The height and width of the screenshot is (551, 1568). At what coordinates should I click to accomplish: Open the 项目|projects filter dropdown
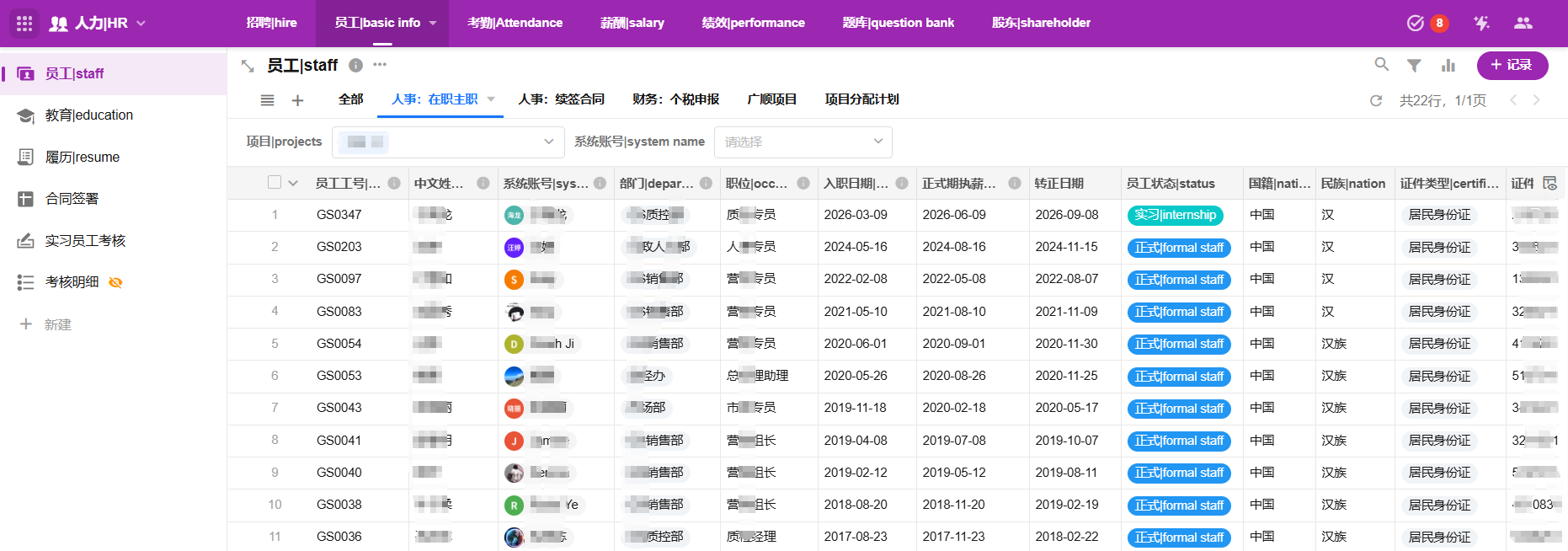tap(448, 142)
